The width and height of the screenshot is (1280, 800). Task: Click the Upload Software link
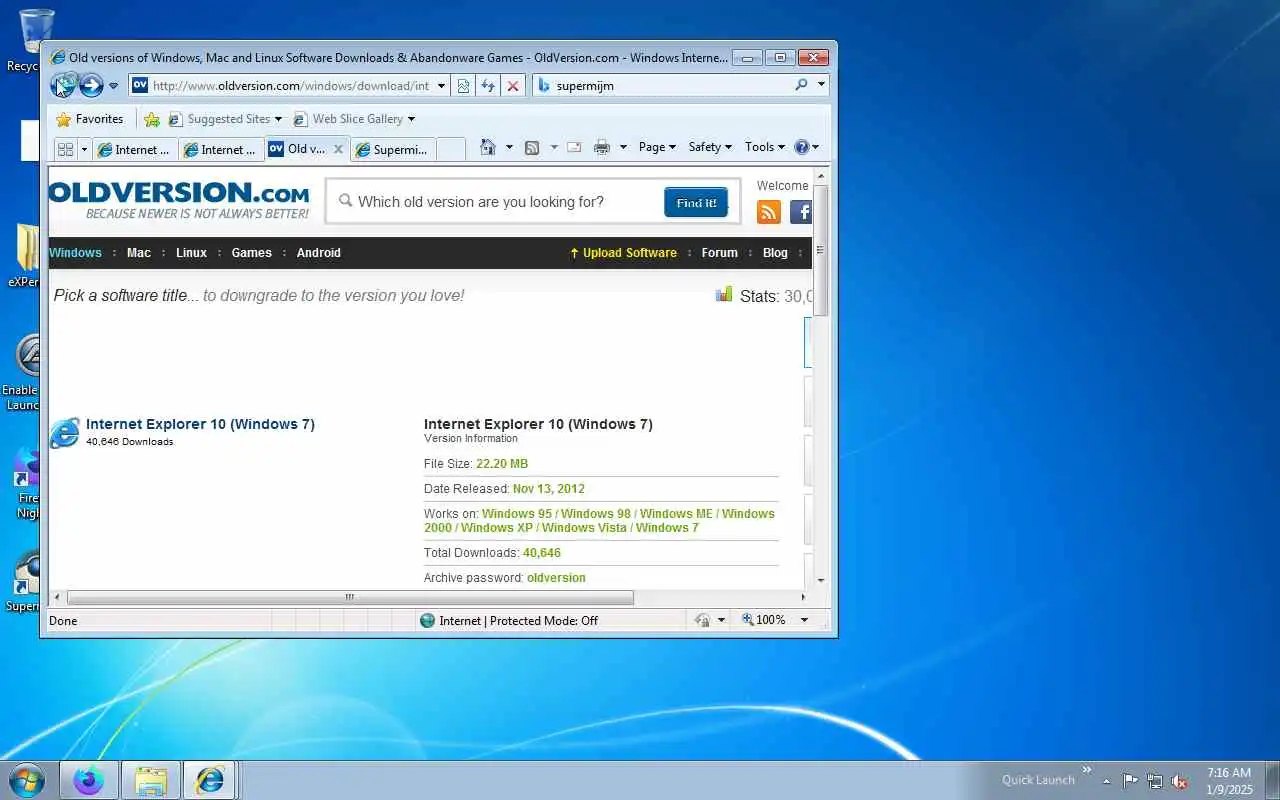pyautogui.click(x=623, y=253)
